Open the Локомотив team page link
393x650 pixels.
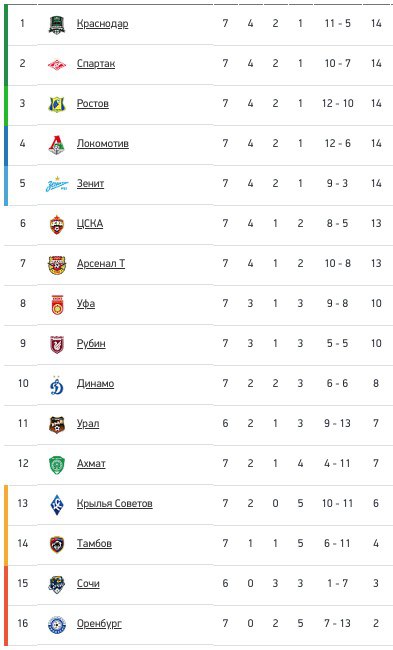103,144
